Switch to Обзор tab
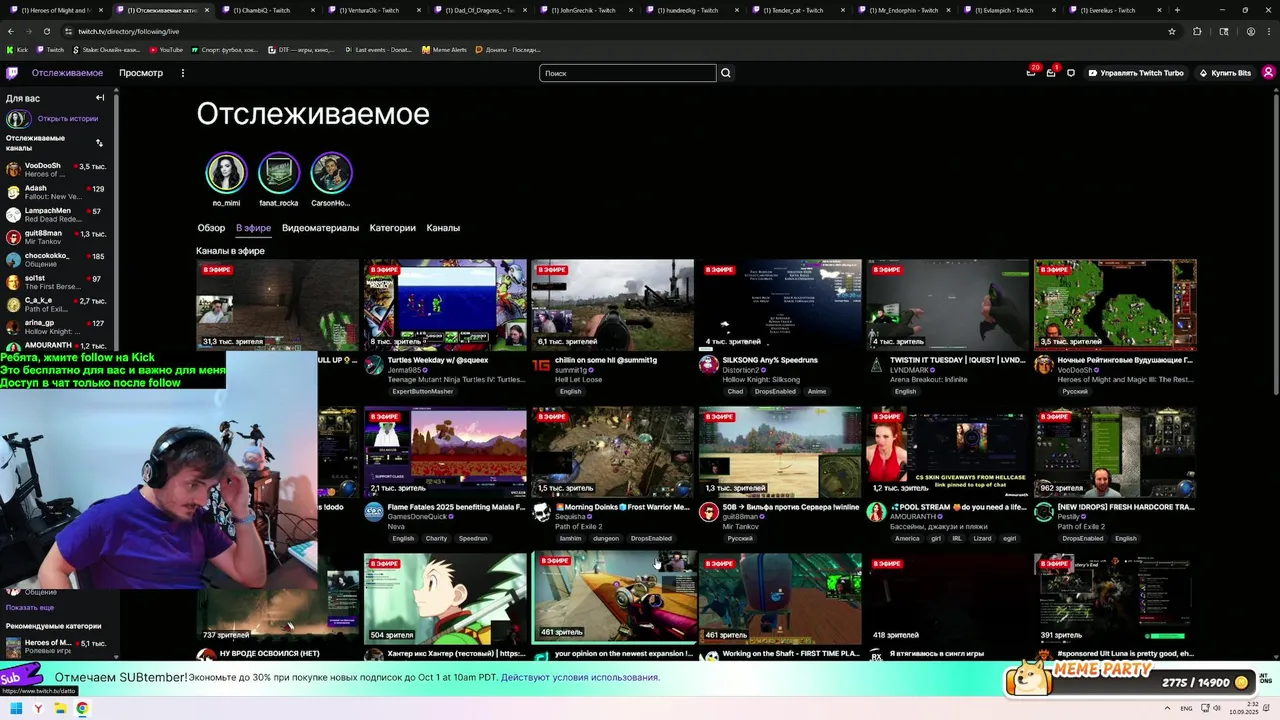Screen dimensions: 1280x720 tap(211, 228)
